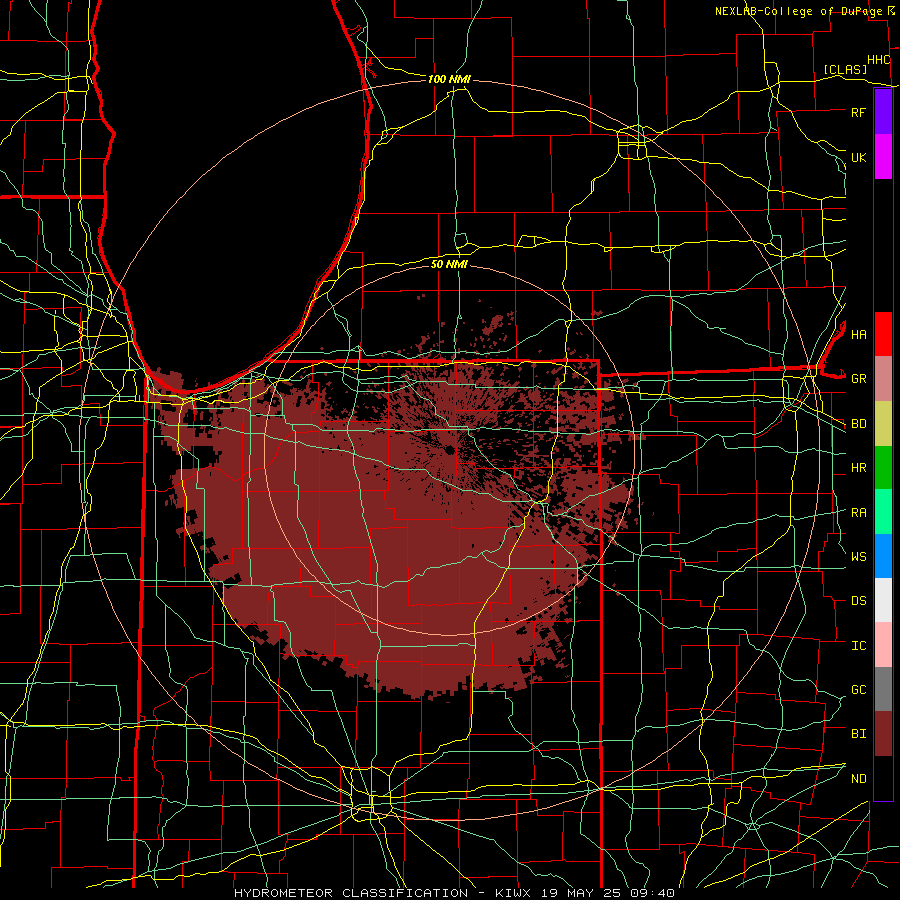The width and height of the screenshot is (900, 900).
Task: Click the light pink IC legend swatch
Action: pyautogui.click(x=883, y=645)
